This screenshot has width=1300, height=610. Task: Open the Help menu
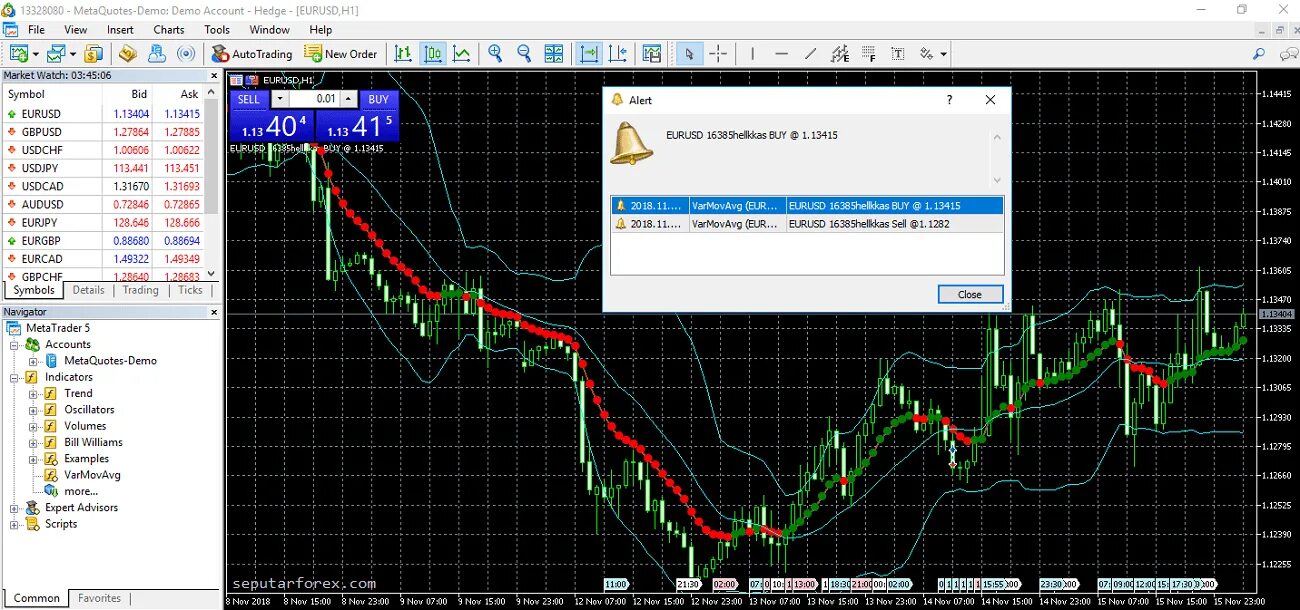pos(321,30)
